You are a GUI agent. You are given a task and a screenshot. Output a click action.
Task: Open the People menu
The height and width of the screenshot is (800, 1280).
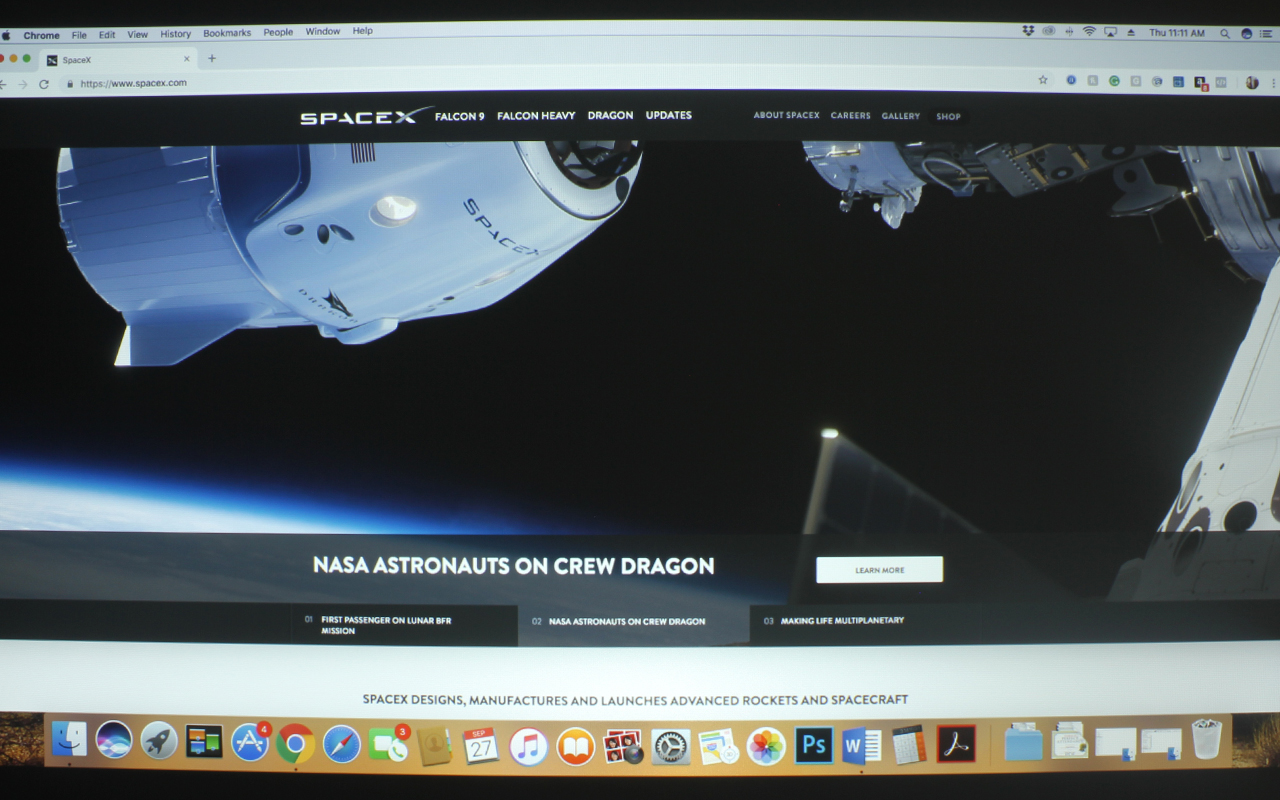click(278, 32)
